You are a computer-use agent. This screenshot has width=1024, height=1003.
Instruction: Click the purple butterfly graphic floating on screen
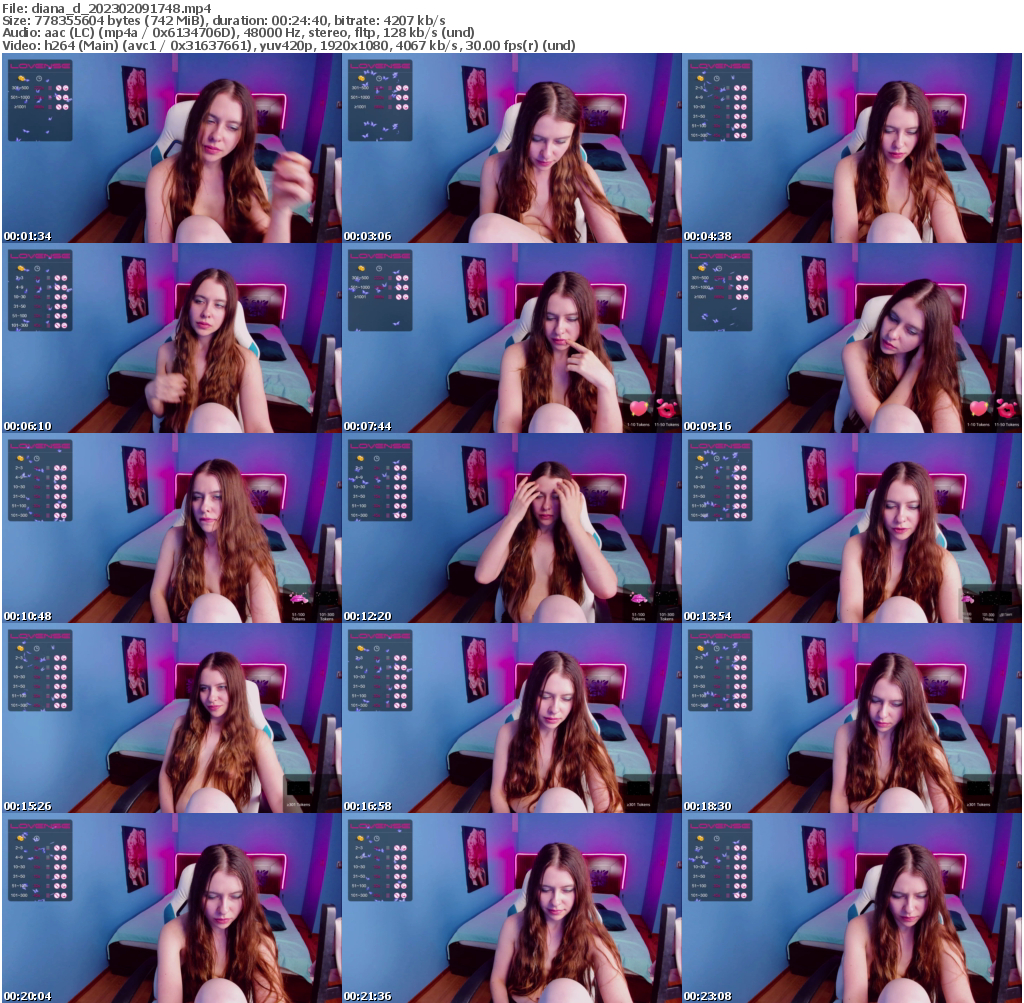(x=25, y=131)
